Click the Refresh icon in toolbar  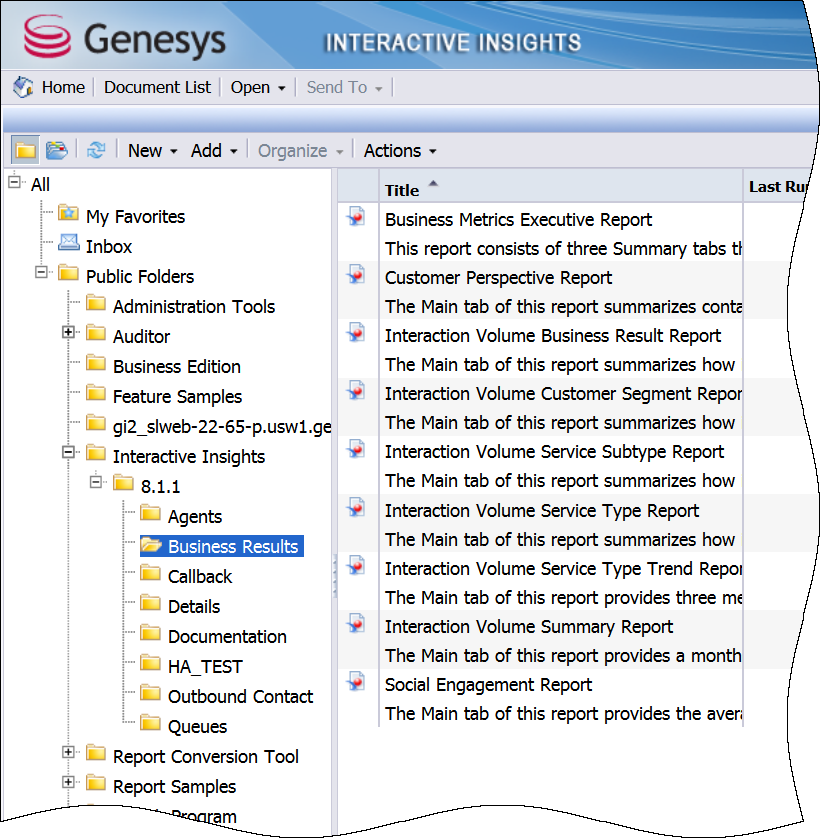(95, 150)
